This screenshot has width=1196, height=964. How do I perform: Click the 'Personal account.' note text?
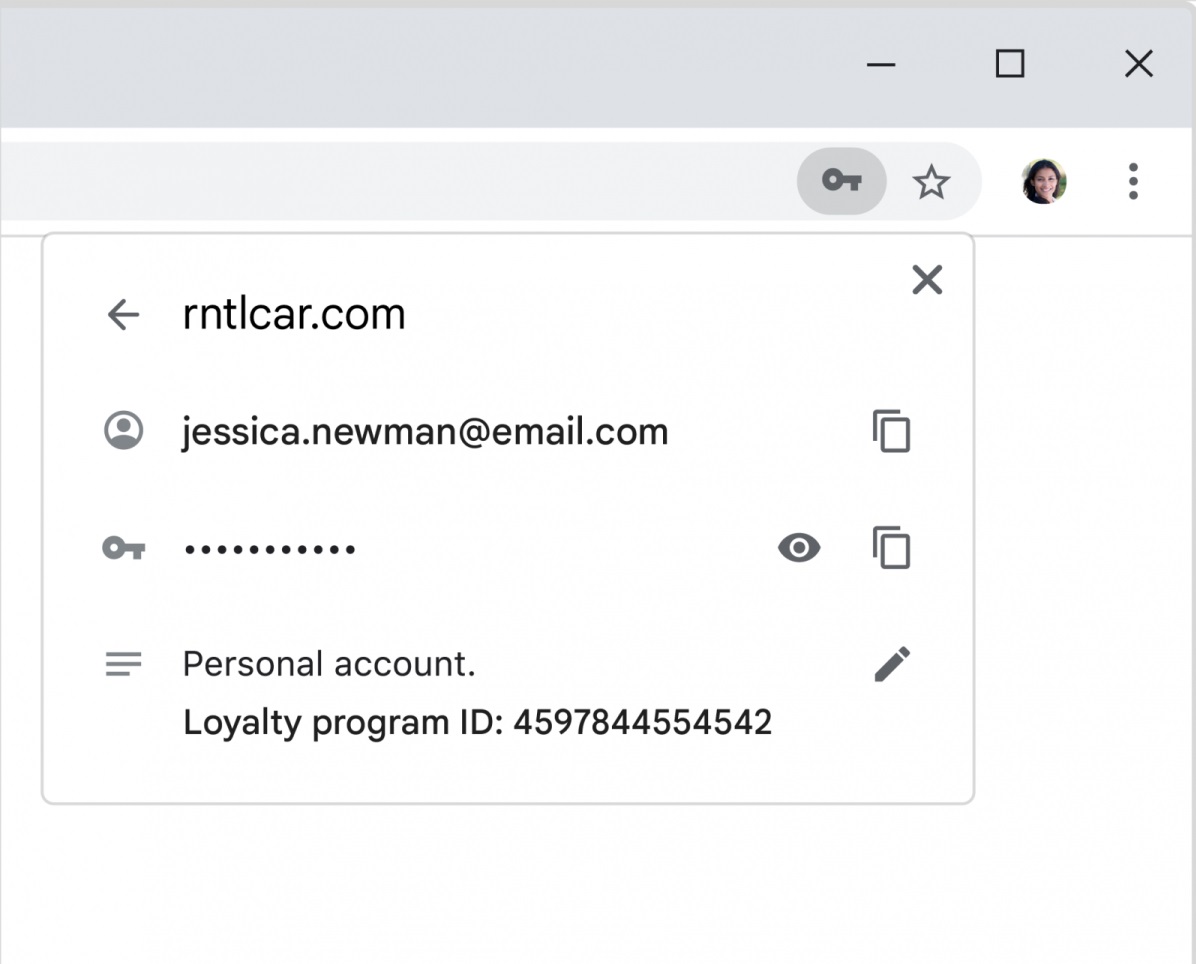click(329, 664)
